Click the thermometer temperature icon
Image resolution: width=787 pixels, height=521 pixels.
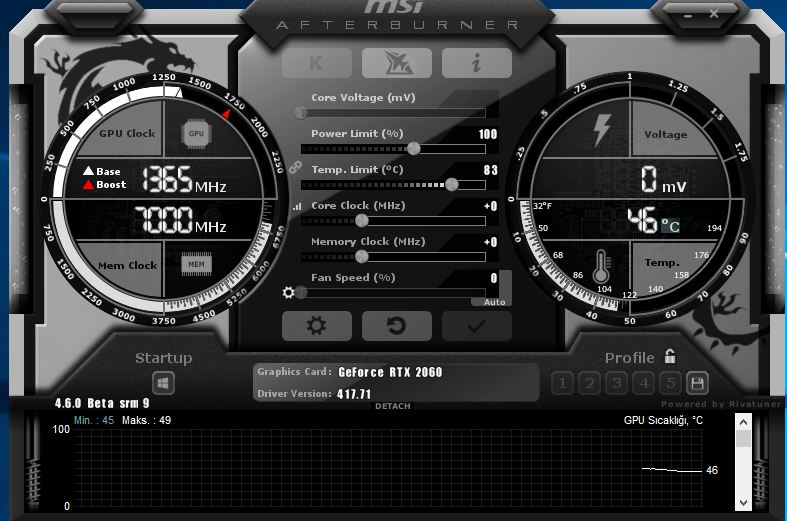(x=601, y=267)
